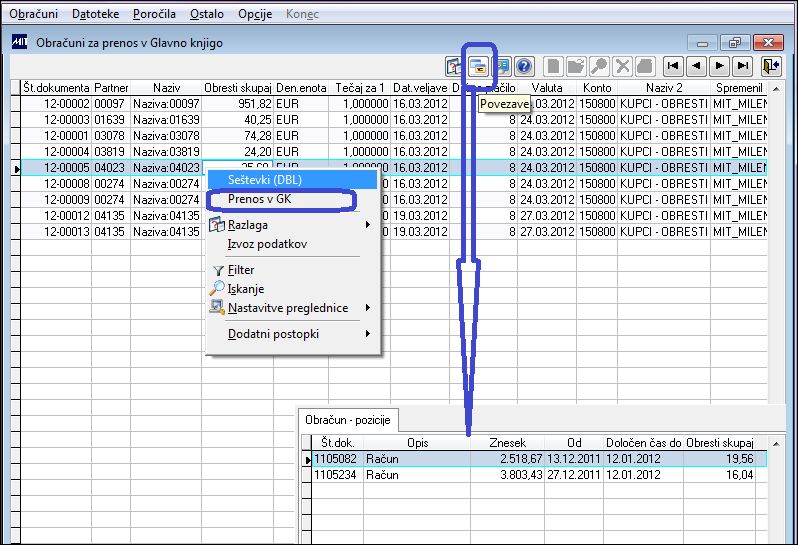Expand the Razlaga submenu arrow

point(368,224)
